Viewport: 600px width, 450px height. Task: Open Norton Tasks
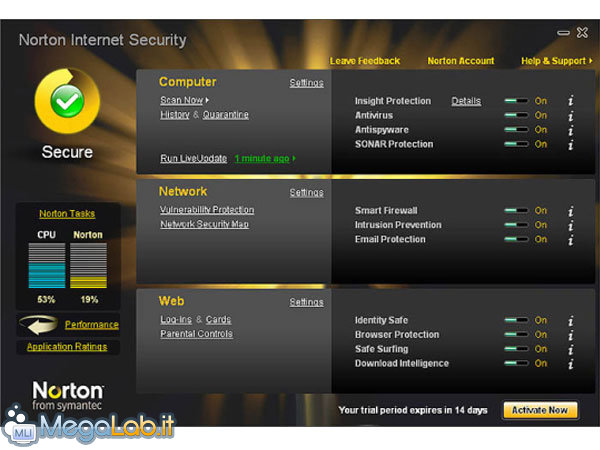(67, 214)
